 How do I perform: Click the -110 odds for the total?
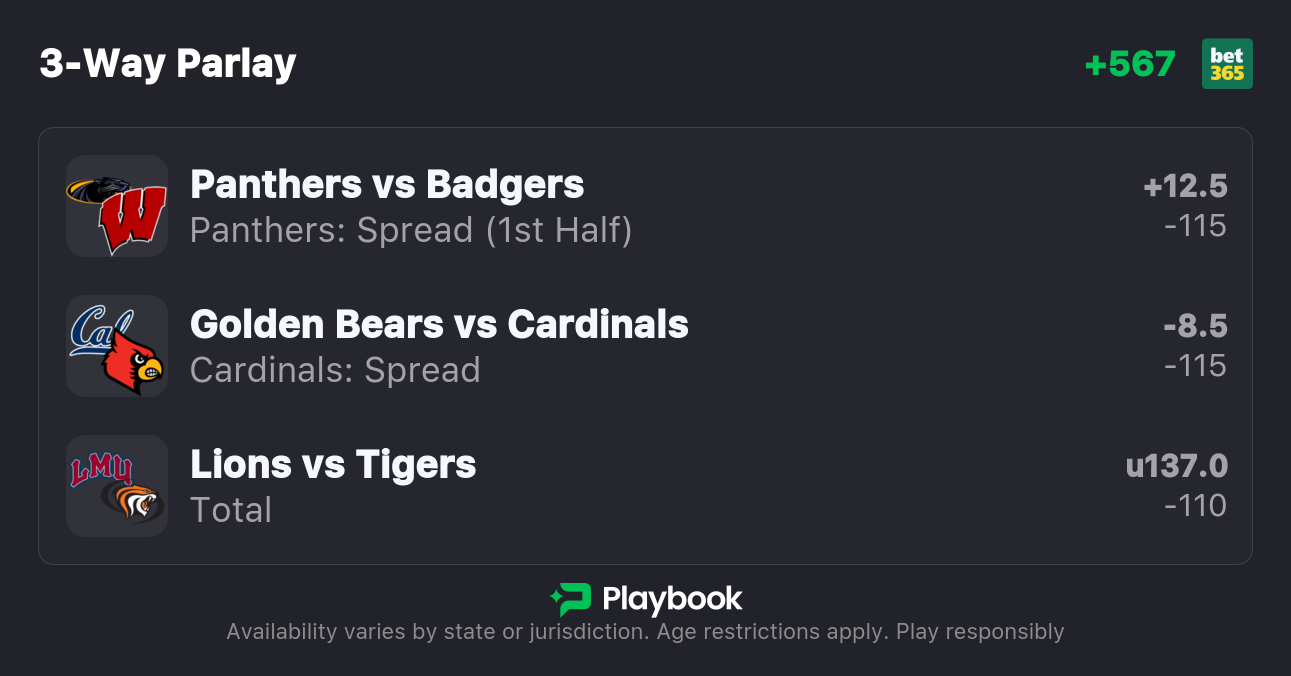click(1195, 506)
